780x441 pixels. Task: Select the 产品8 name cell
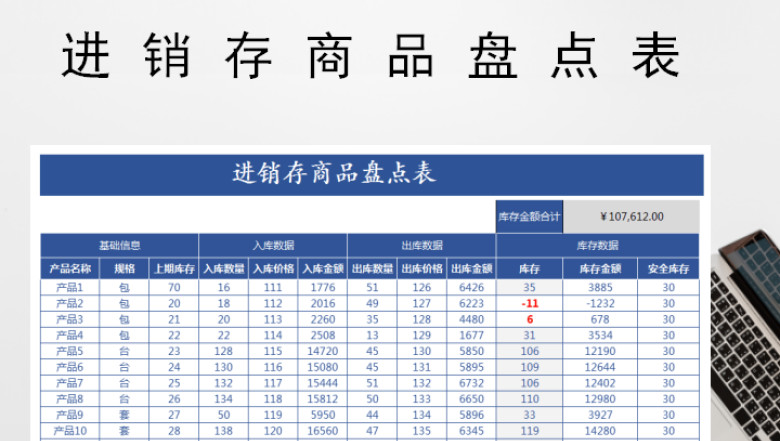coord(70,399)
